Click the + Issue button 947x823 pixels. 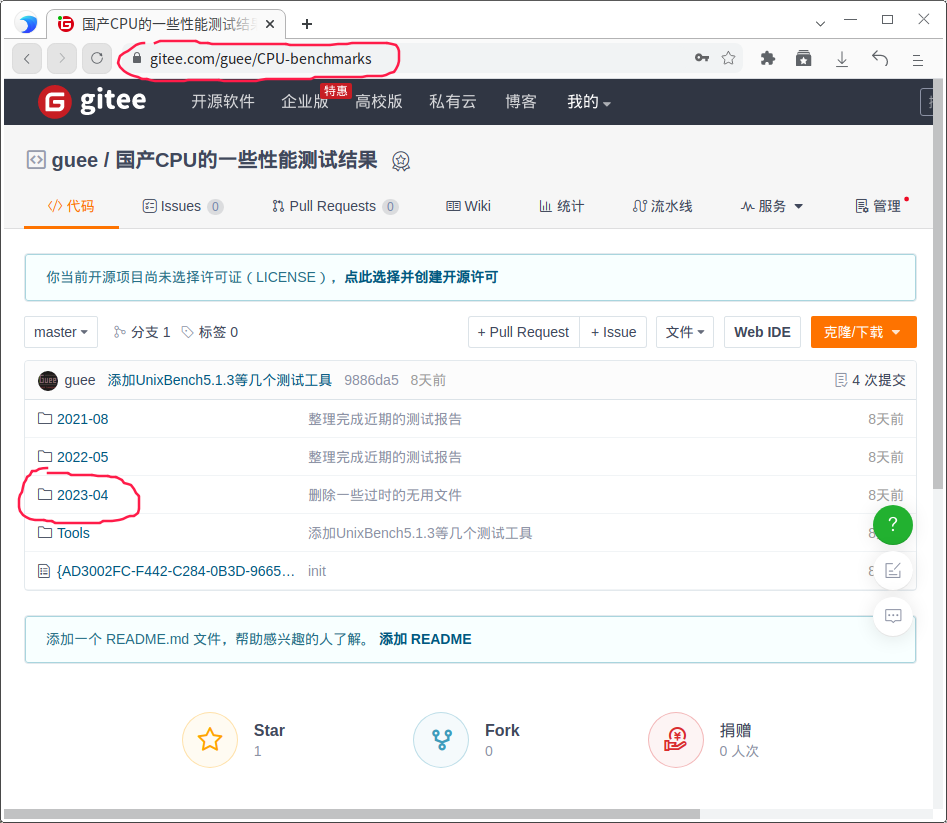pos(613,332)
